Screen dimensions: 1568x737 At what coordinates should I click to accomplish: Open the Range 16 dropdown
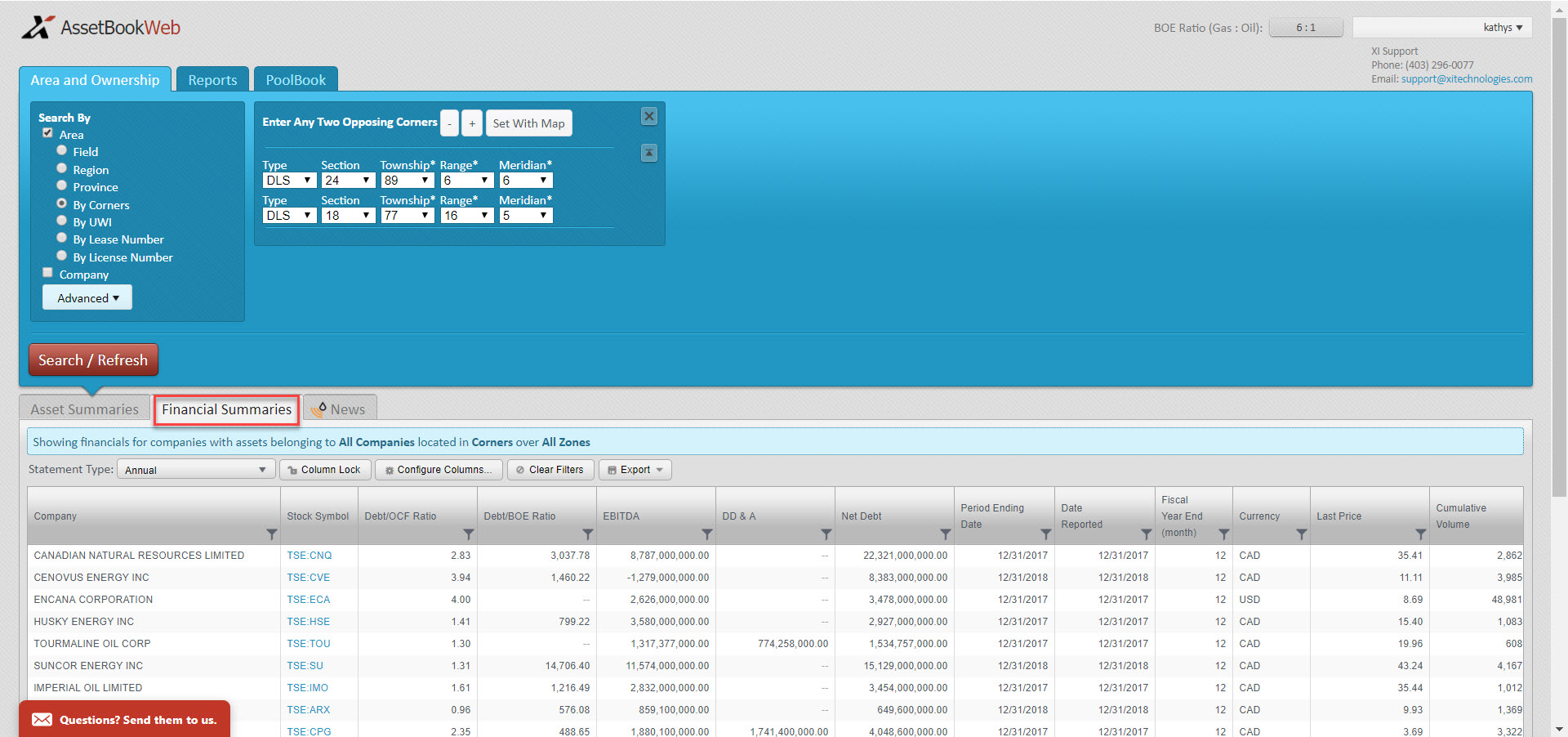467,216
